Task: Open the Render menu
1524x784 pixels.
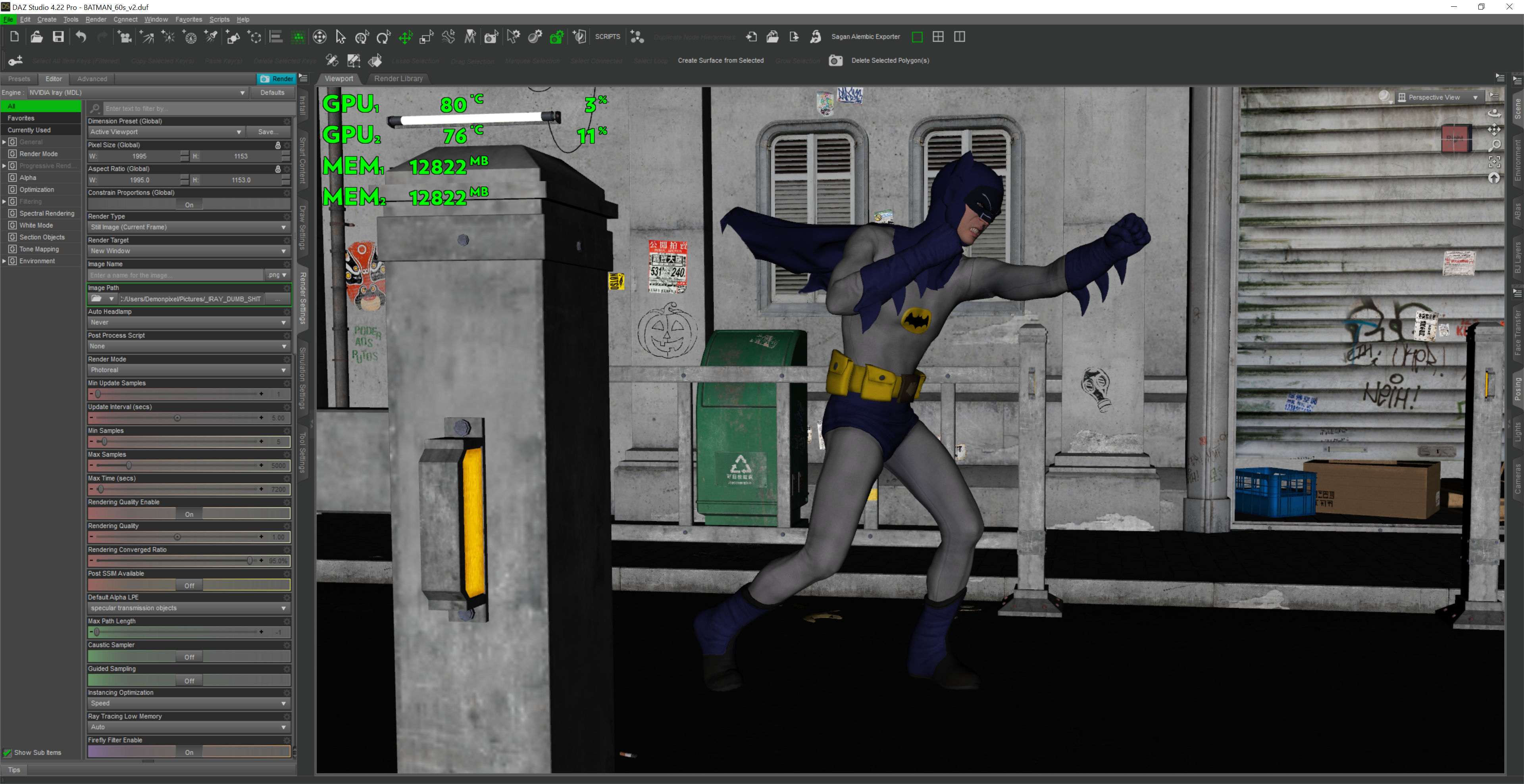Action: 96,19
